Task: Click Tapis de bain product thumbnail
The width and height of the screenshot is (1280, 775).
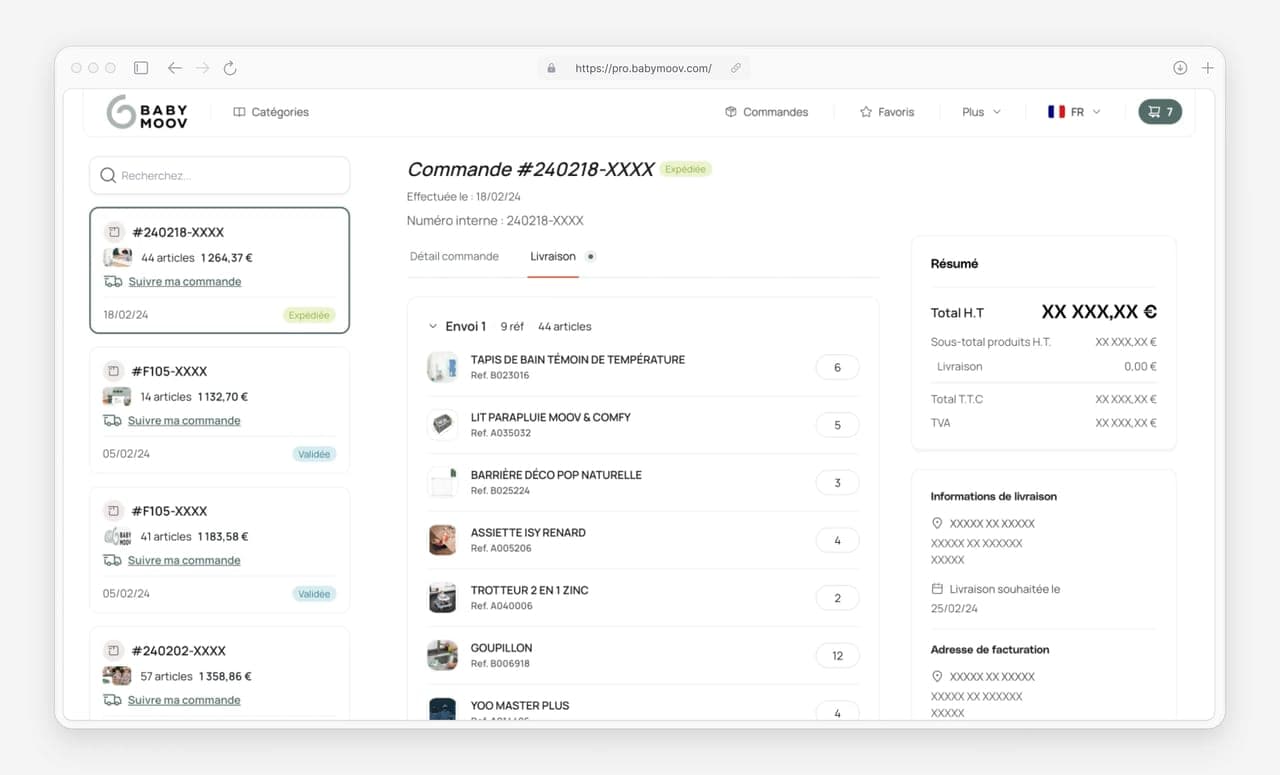Action: [442, 367]
